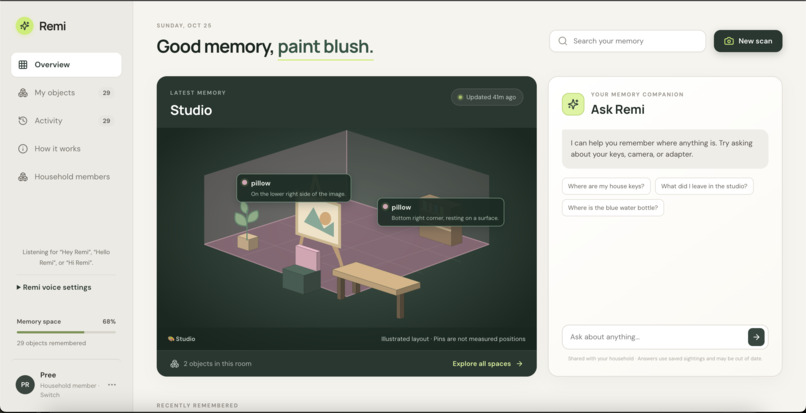Image resolution: width=806 pixels, height=413 pixels.
Task: Click the Activity history clock icon
Action: tap(23, 121)
